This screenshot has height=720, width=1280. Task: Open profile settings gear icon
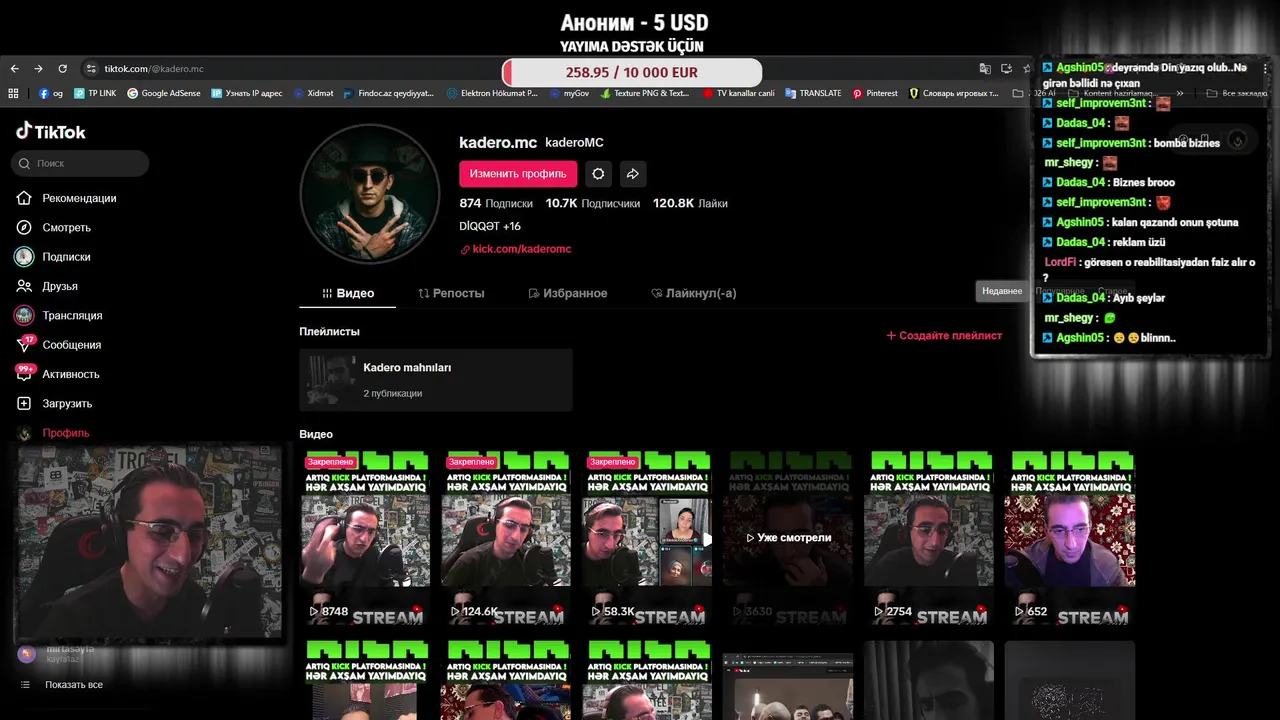pos(598,173)
